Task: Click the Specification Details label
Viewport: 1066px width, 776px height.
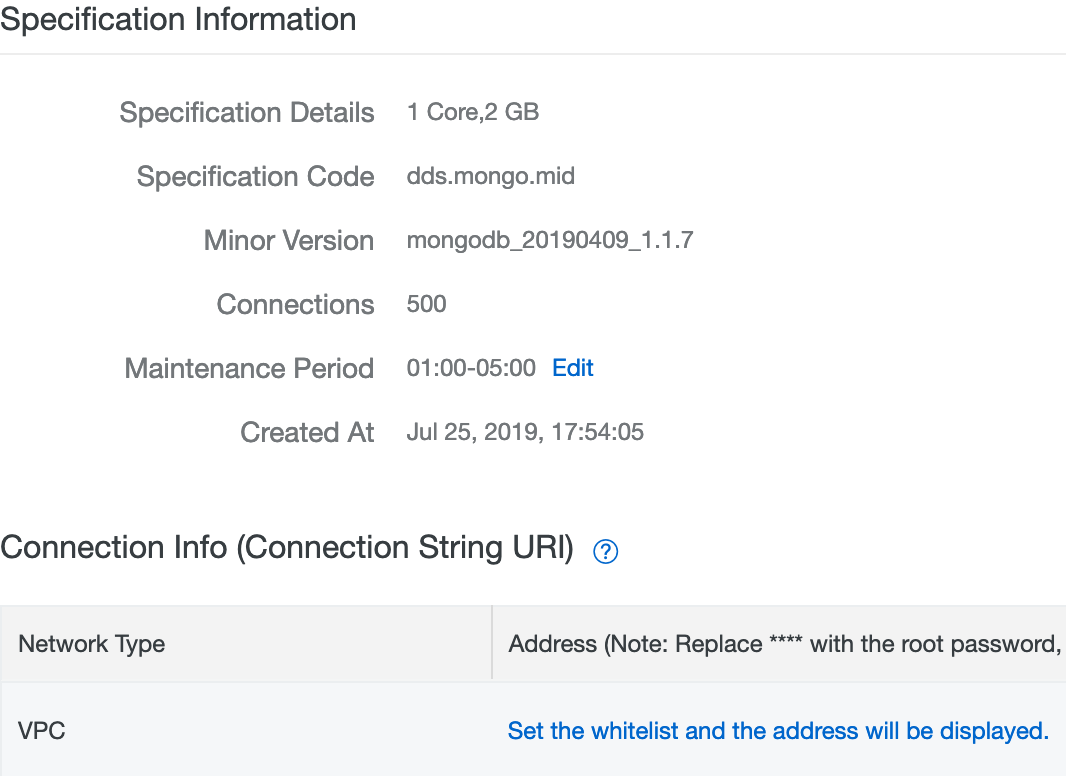Action: pos(247,112)
